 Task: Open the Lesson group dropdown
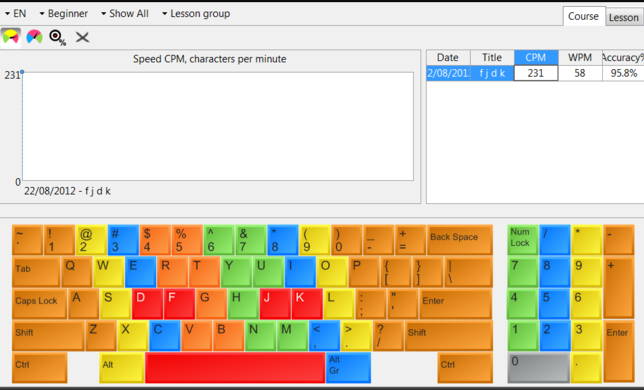(x=196, y=14)
